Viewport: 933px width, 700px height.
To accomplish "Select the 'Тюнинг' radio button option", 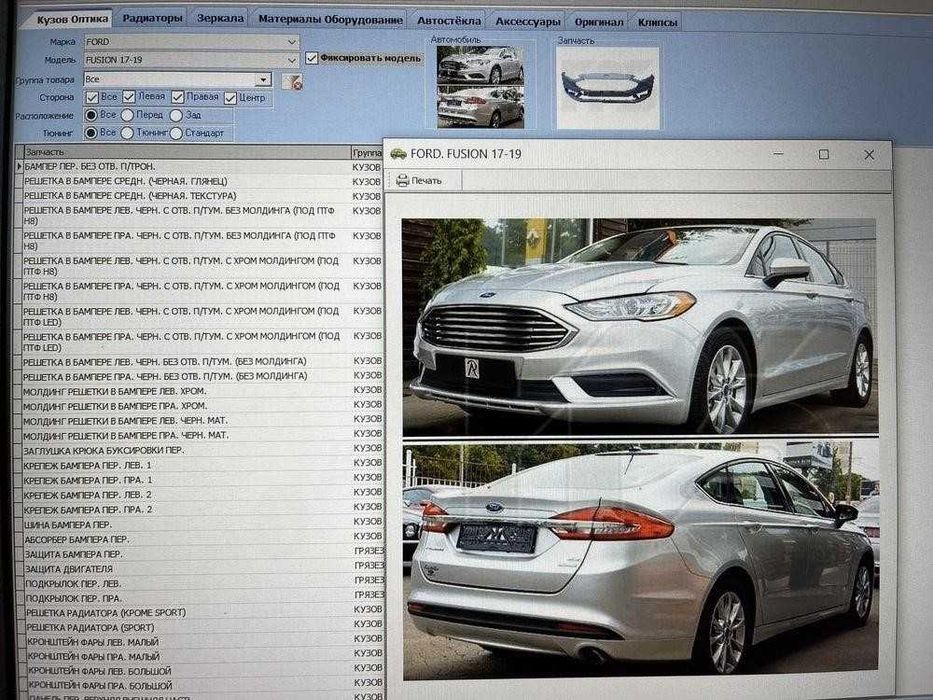I will pyautogui.click(x=127, y=133).
